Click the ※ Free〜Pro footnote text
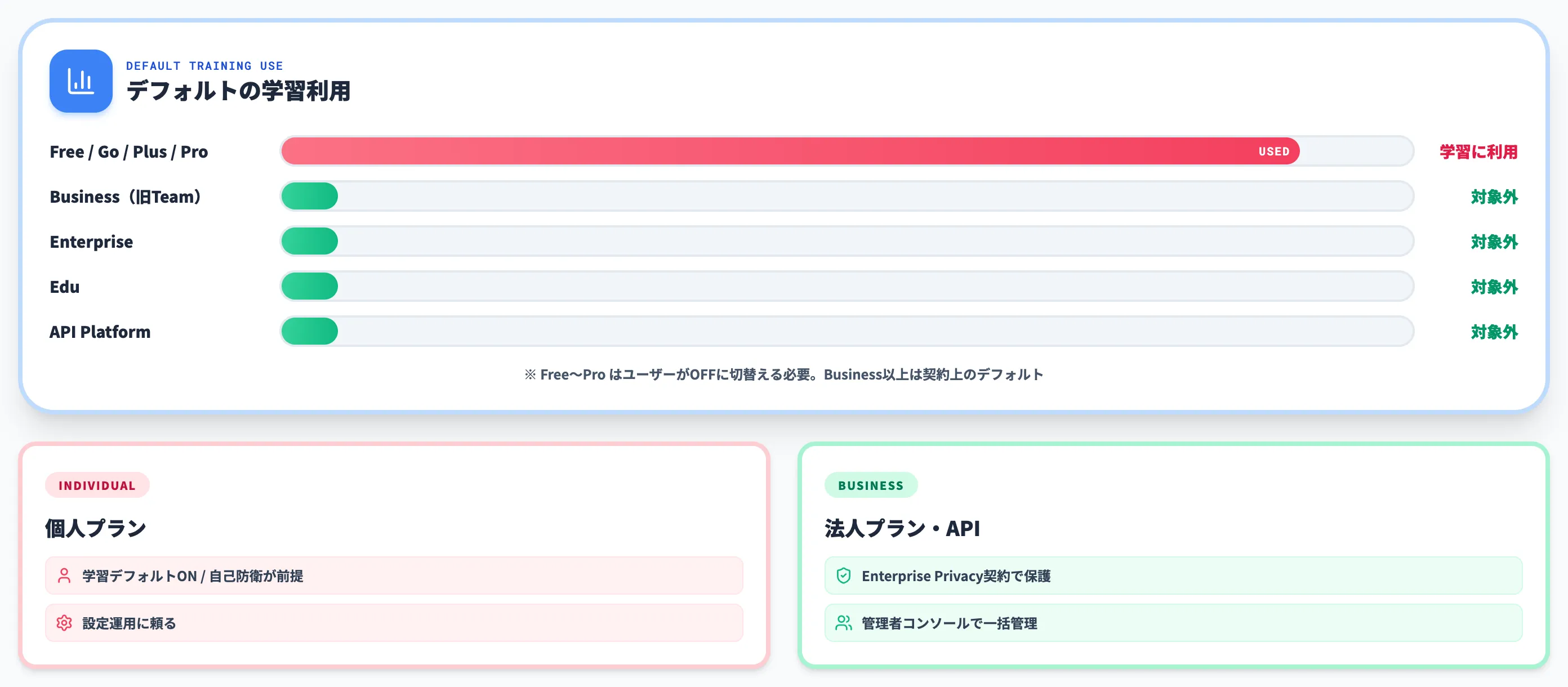This screenshot has height=687, width=1568. coord(784,374)
